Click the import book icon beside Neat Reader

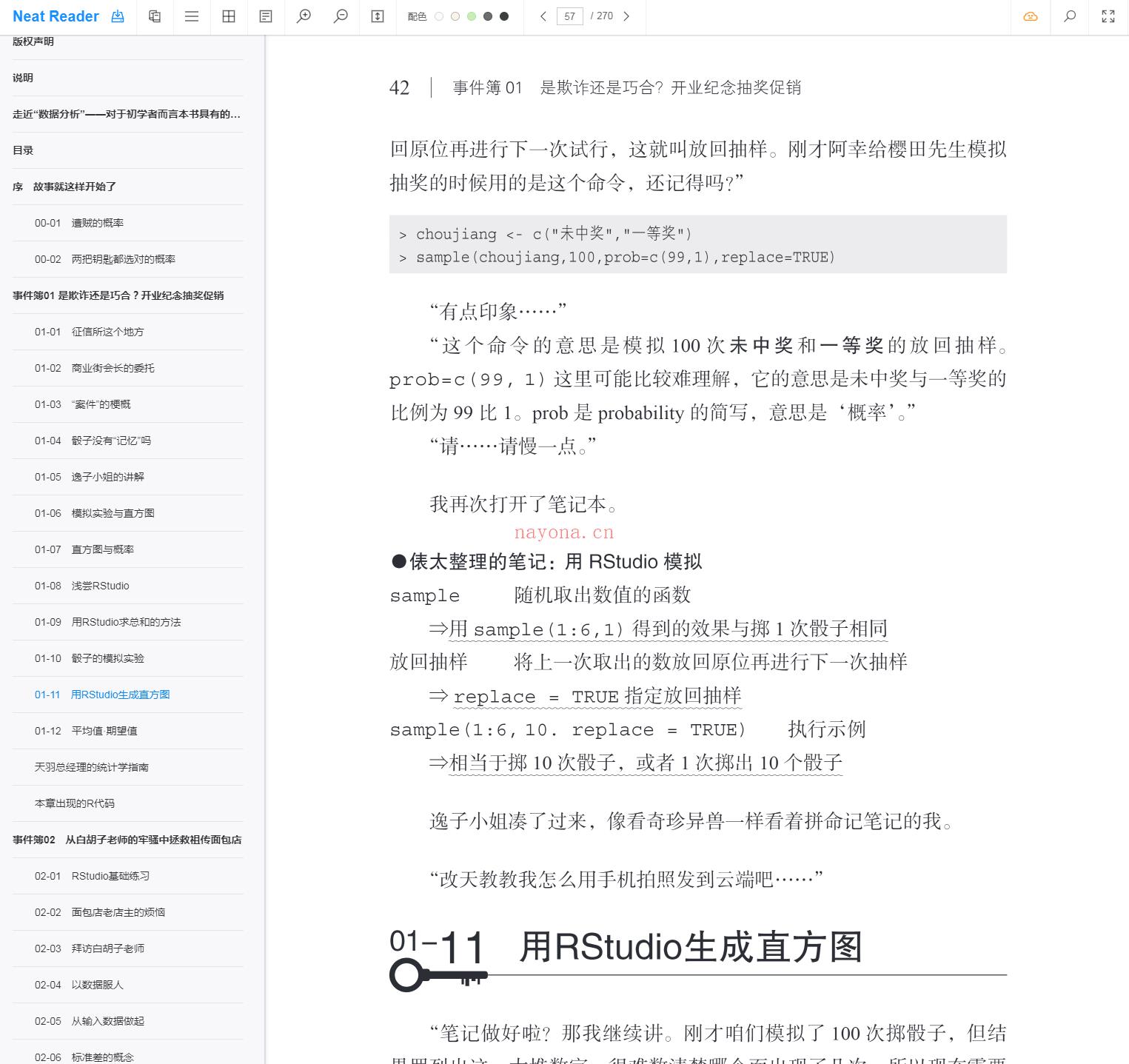(118, 16)
